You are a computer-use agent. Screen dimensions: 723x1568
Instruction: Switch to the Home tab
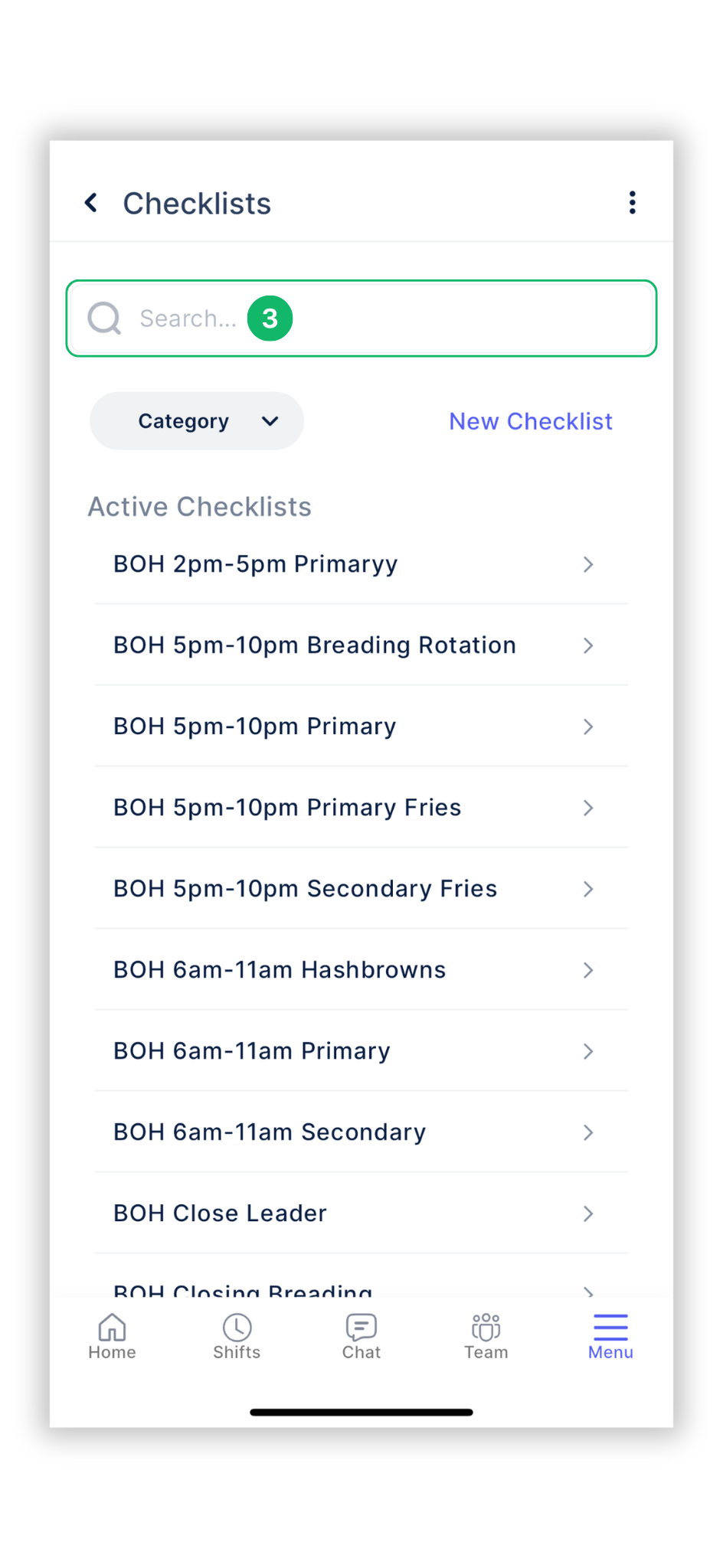point(112,1336)
